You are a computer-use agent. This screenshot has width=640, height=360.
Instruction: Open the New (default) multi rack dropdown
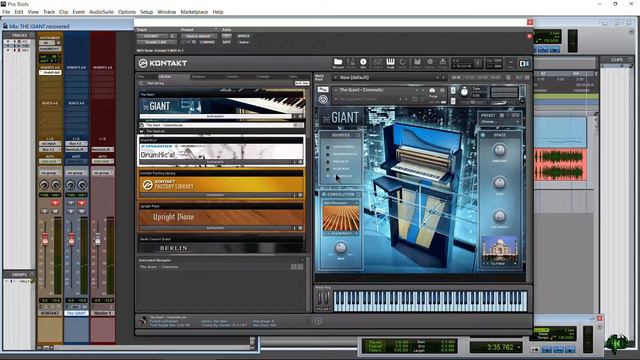click(x=388, y=78)
